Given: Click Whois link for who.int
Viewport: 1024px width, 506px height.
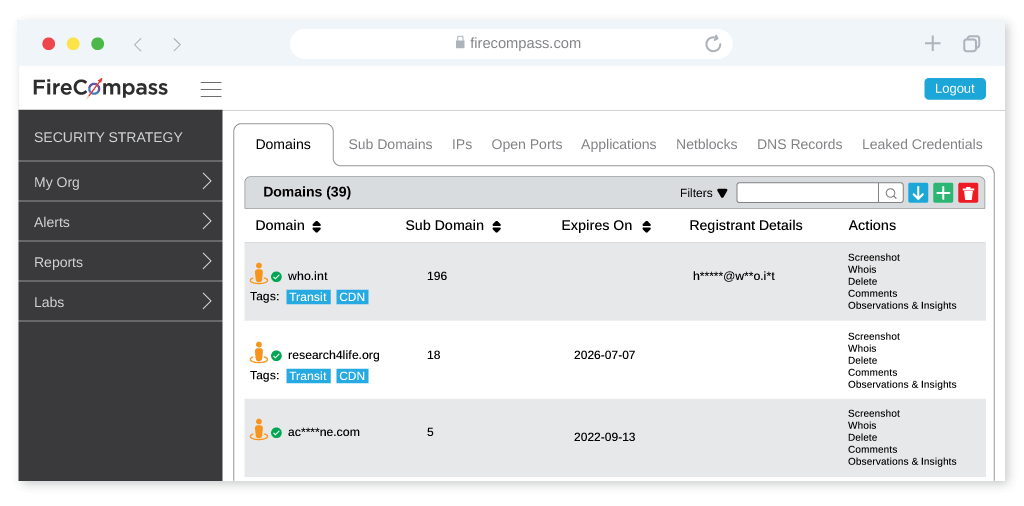Looking at the screenshot, I should 862,269.
